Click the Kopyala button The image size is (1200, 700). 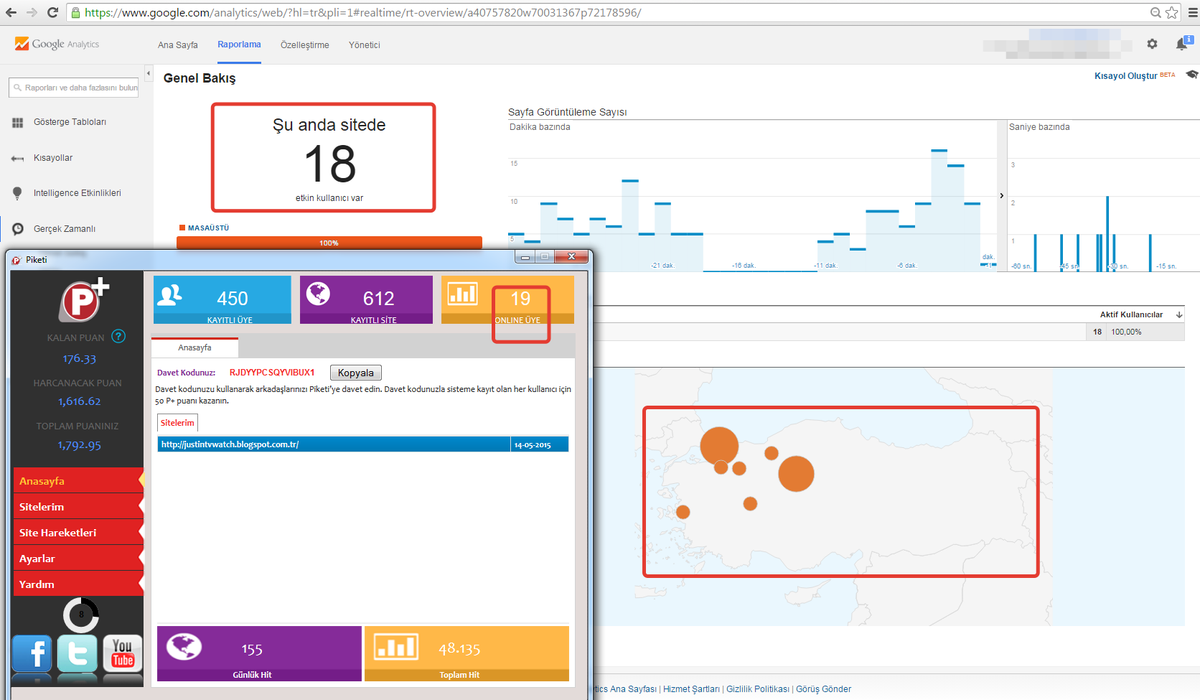point(355,372)
